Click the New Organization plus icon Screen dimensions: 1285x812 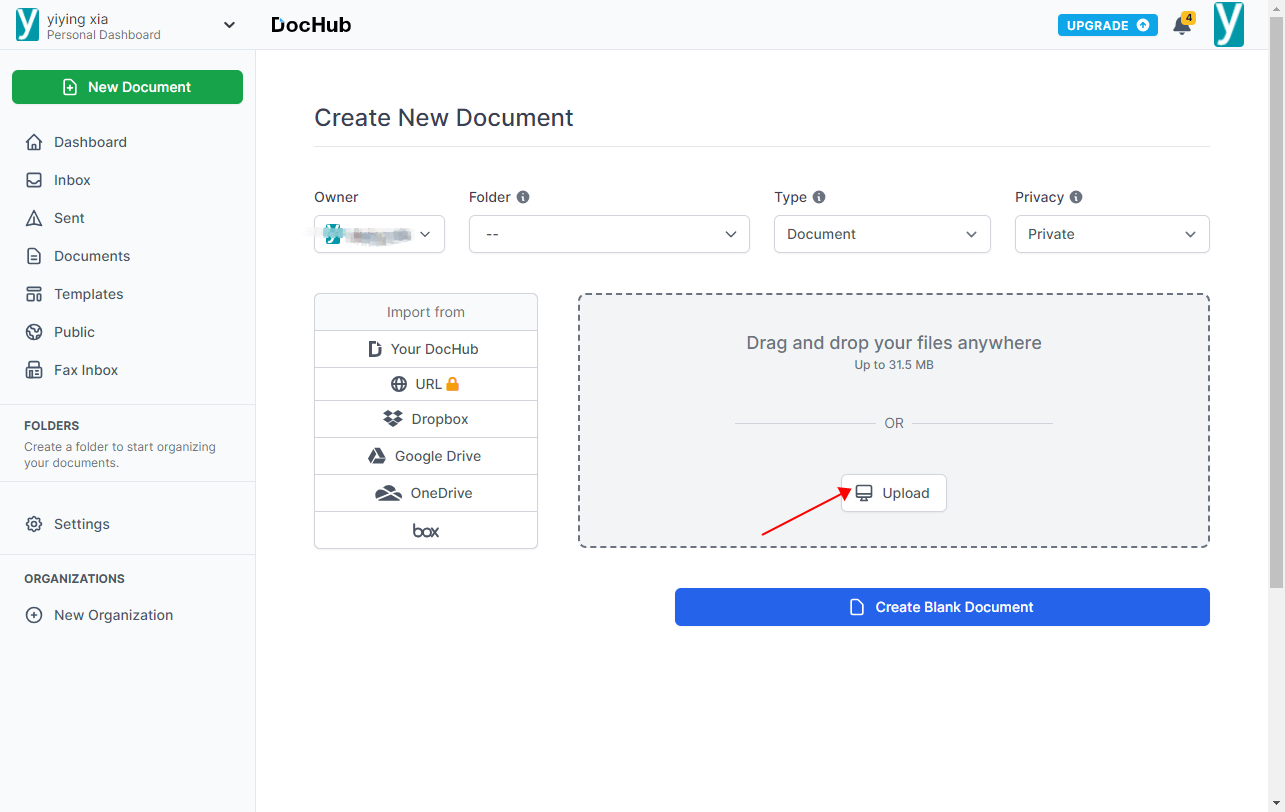(x=34, y=615)
